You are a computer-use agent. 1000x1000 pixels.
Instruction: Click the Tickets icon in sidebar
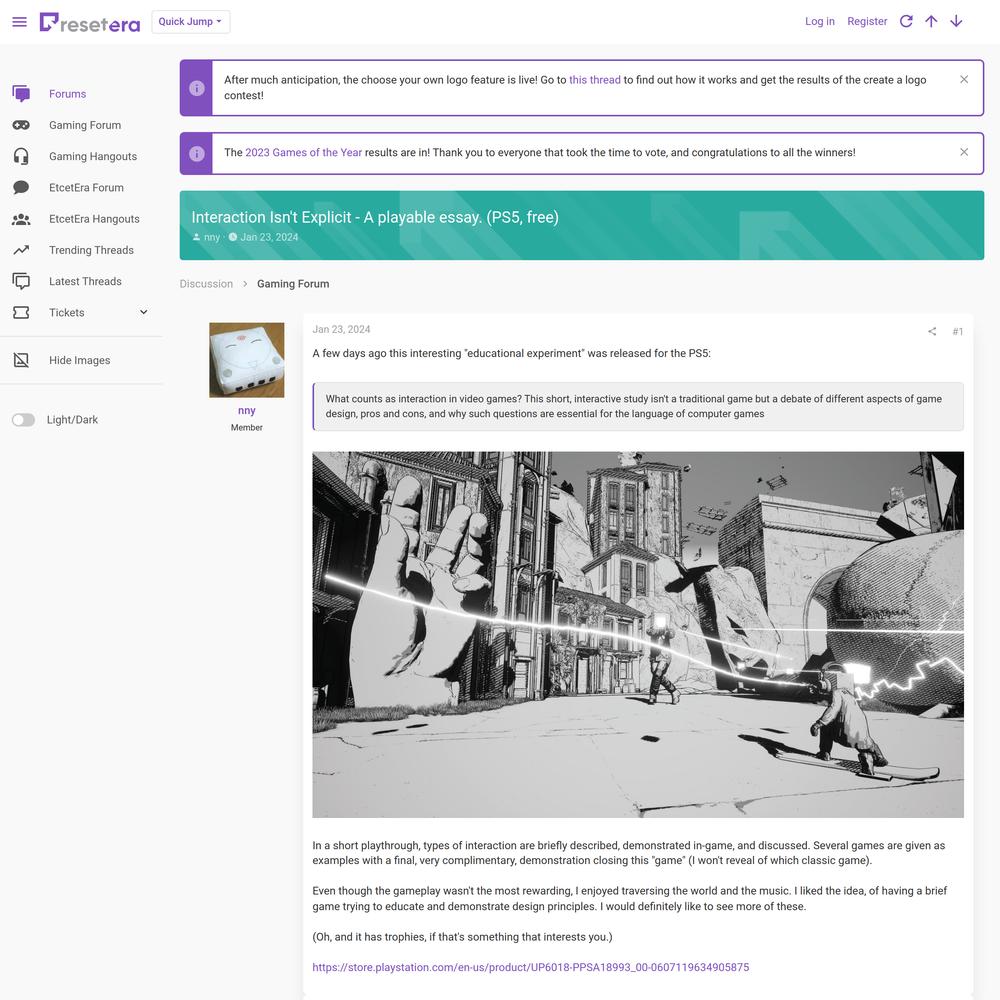point(21,312)
